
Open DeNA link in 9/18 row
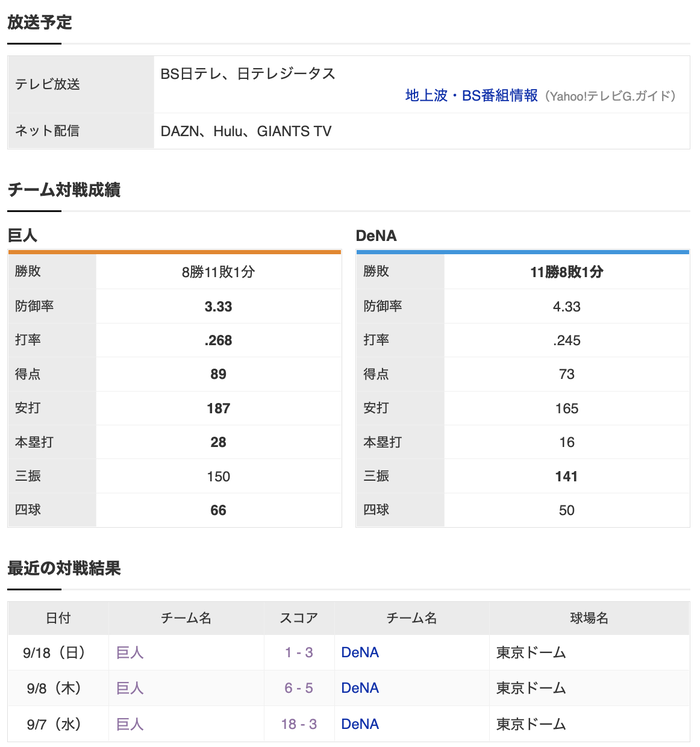[360, 652]
